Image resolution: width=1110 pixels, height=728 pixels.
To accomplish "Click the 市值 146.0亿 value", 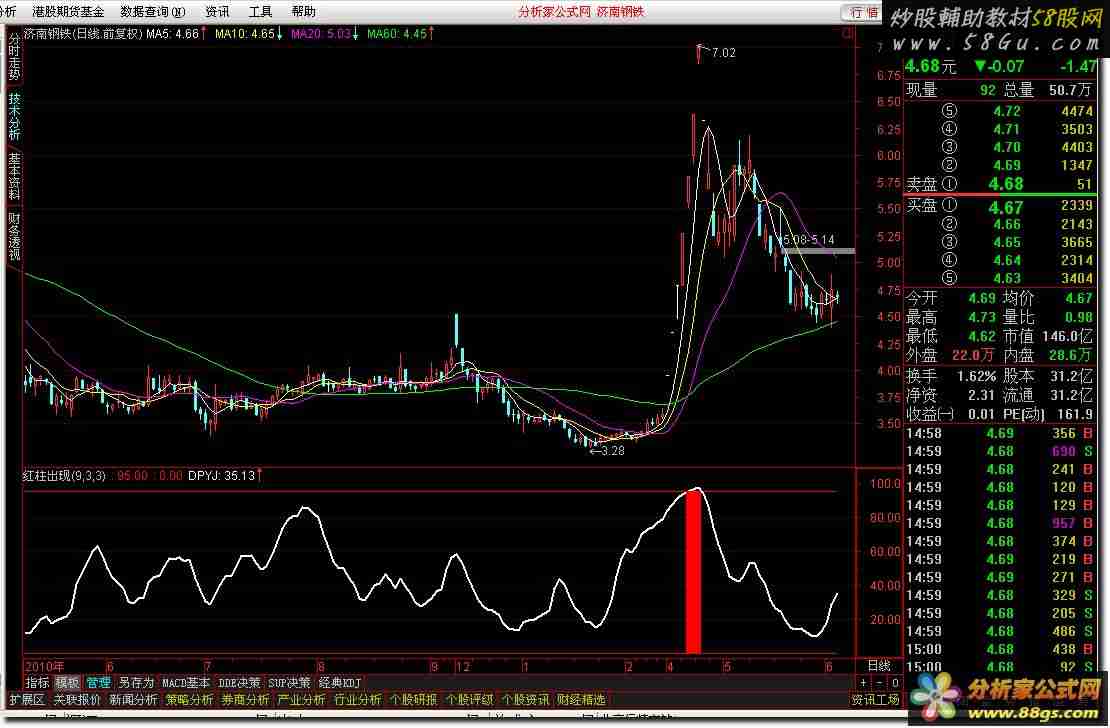I will coord(1066,336).
